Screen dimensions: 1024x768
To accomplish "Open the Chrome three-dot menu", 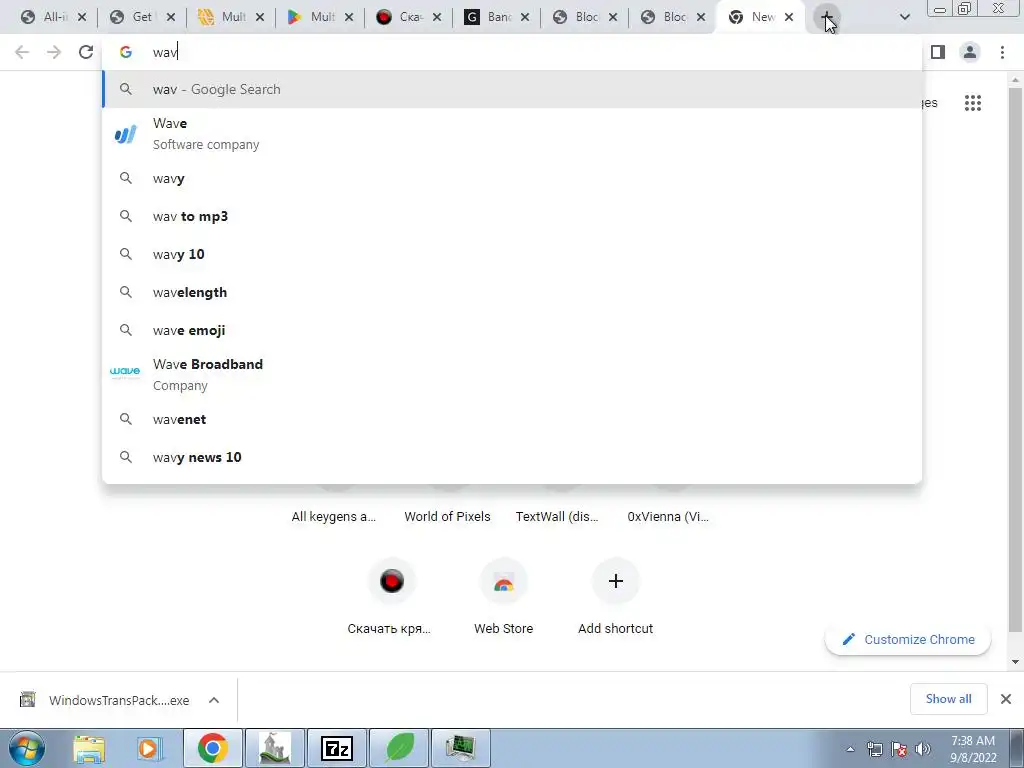I will pyautogui.click(x=1002, y=52).
